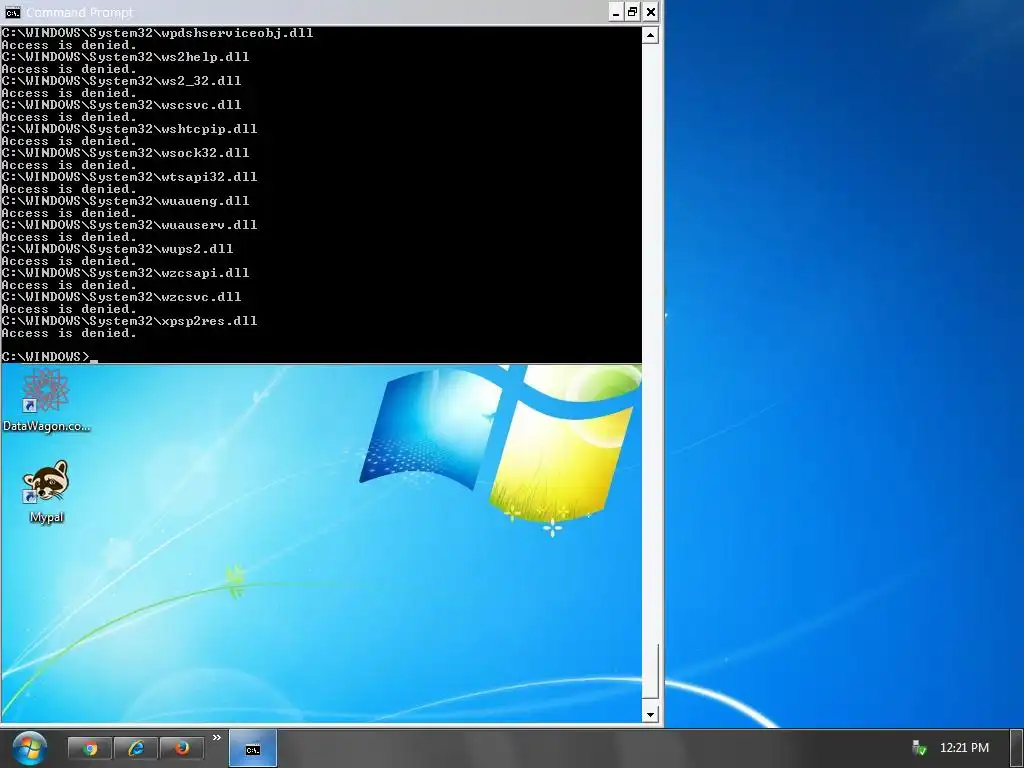The height and width of the screenshot is (768, 1024).
Task: Open the Command Prompt title bar system icon
Action: point(12,12)
